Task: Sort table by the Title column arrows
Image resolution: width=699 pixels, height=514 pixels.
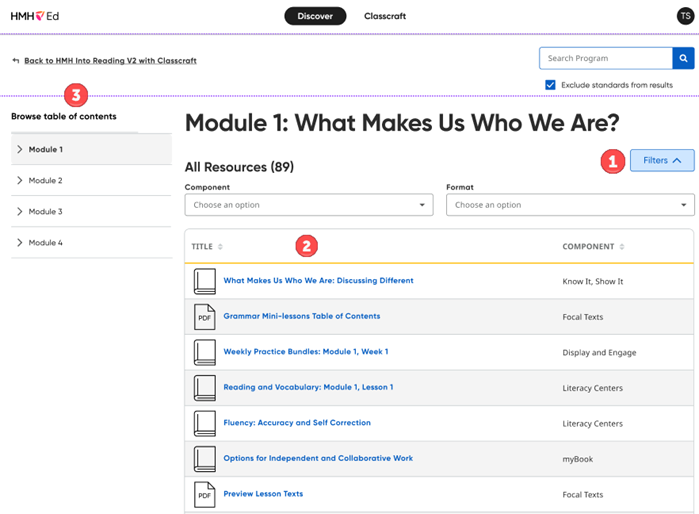Action: pos(220,247)
